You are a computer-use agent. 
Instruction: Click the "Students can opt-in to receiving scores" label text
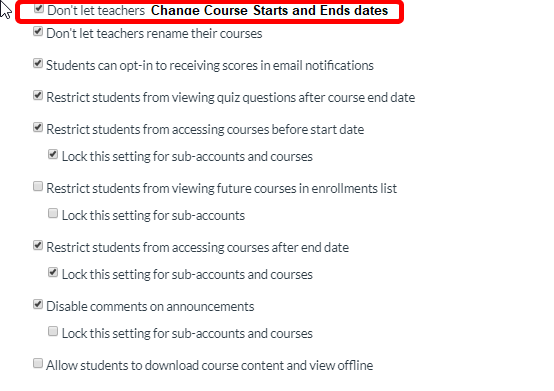(x=152, y=66)
